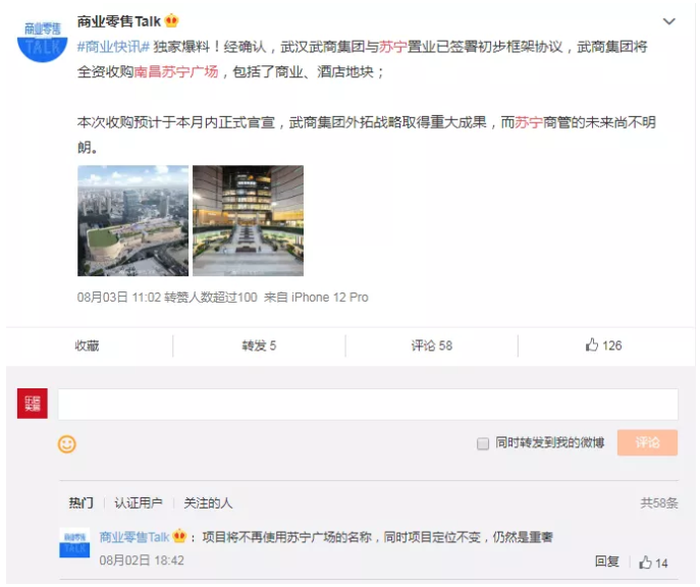Switch to the 热门 comments tab
Image resolution: width=700 pixels, height=587 pixels.
click(x=81, y=503)
